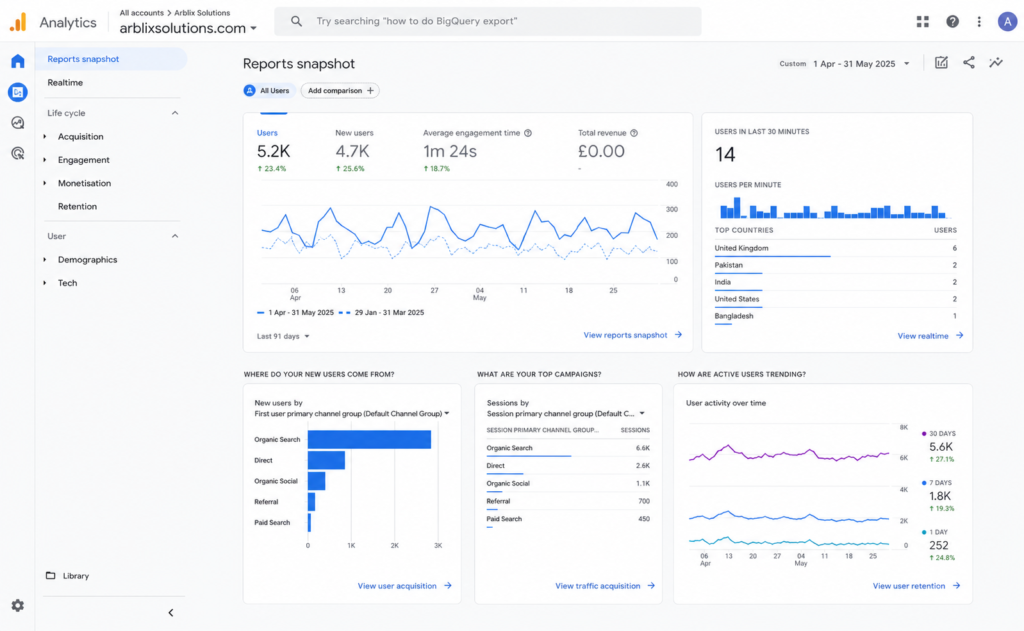Open the Insights sparkline icon

point(996,63)
